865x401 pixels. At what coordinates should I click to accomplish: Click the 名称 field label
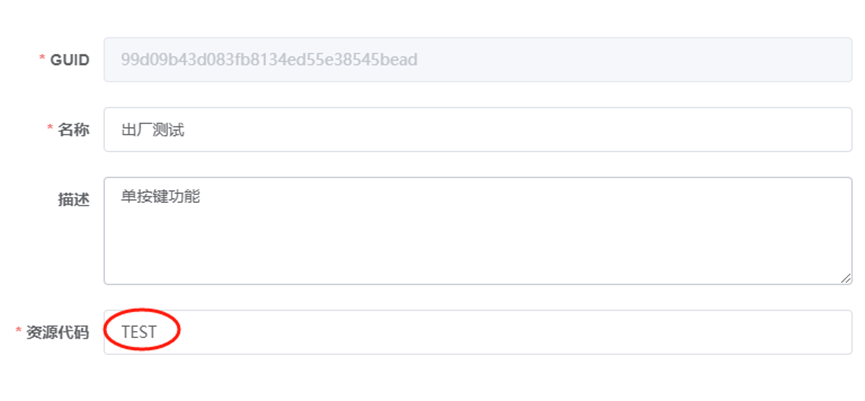73,130
